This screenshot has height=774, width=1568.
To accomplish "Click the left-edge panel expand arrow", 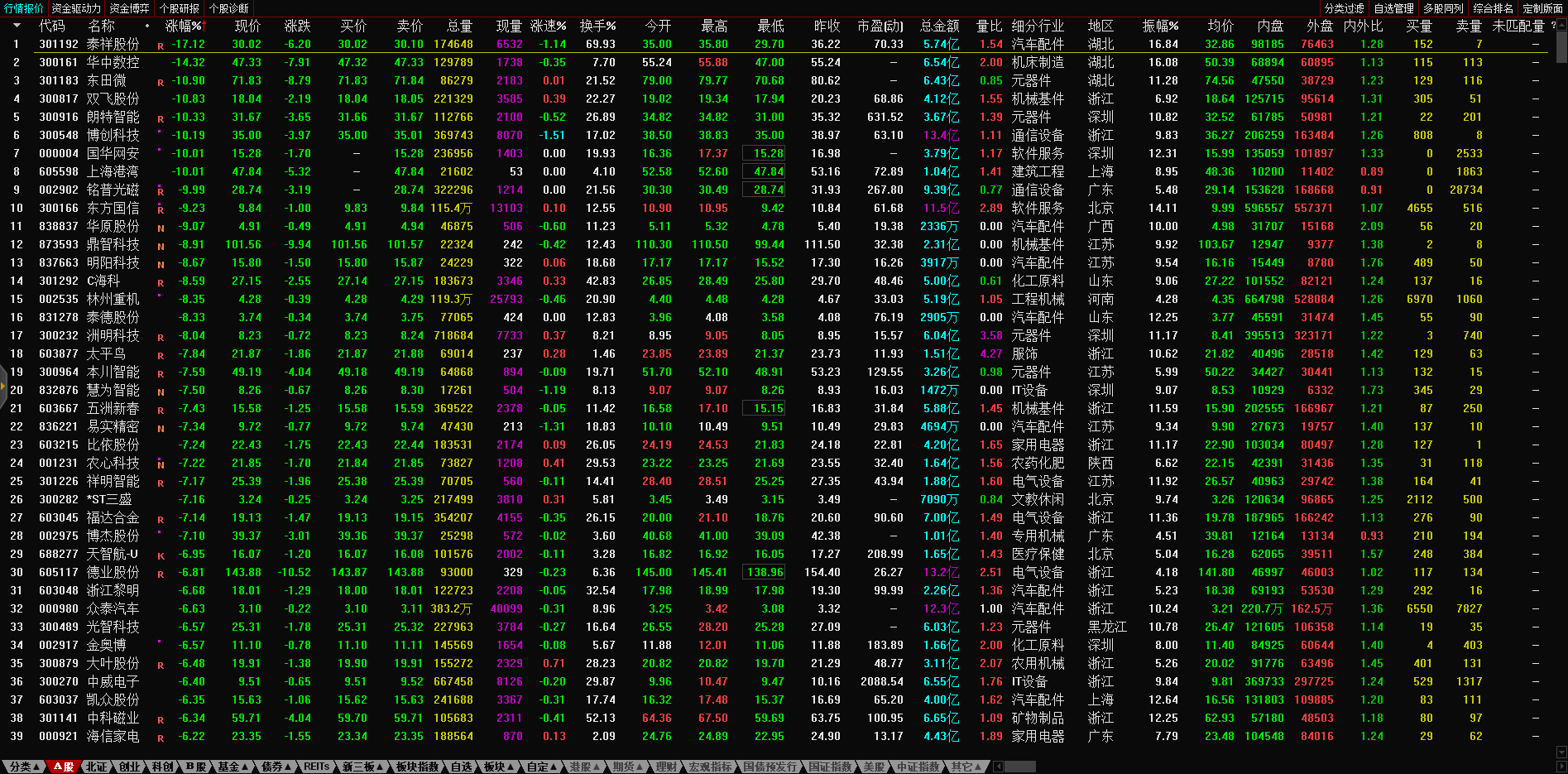I will point(3,152).
